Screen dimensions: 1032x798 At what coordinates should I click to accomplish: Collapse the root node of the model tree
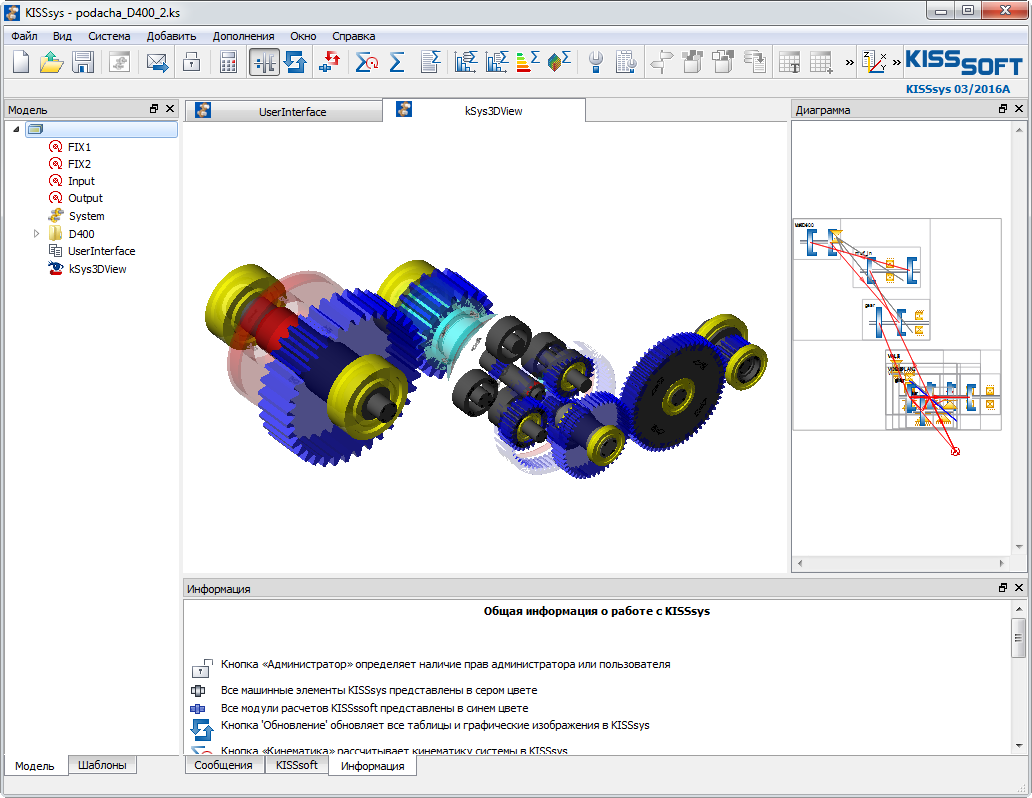click(x=16, y=129)
